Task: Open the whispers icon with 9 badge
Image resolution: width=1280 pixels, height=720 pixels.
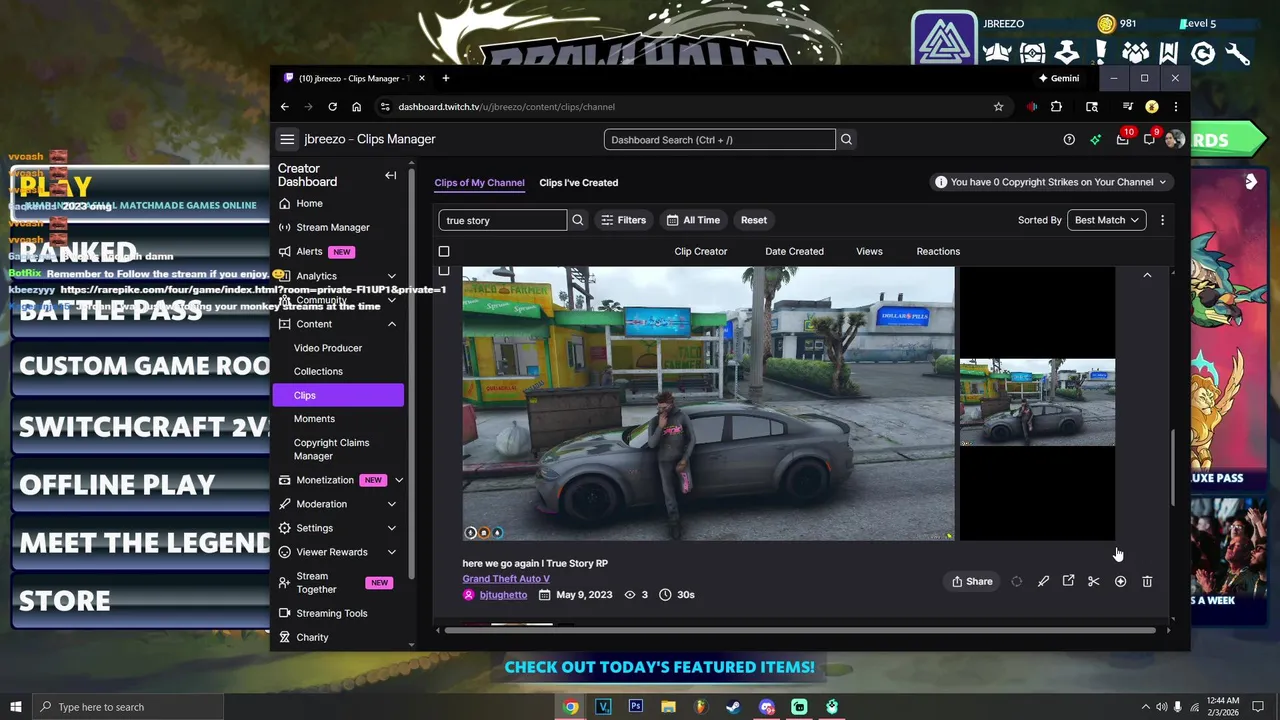Action: [x=1150, y=139]
